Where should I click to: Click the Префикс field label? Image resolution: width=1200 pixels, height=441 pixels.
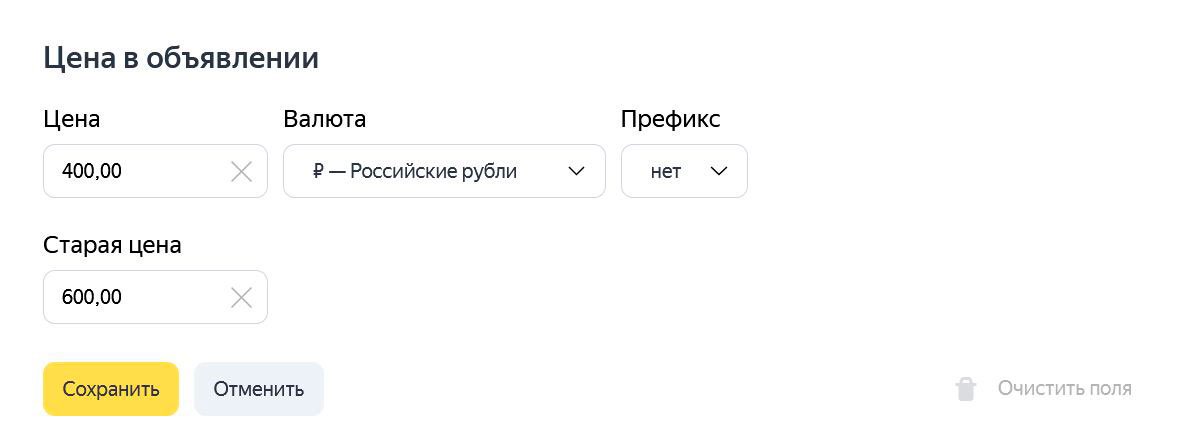[x=670, y=119]
